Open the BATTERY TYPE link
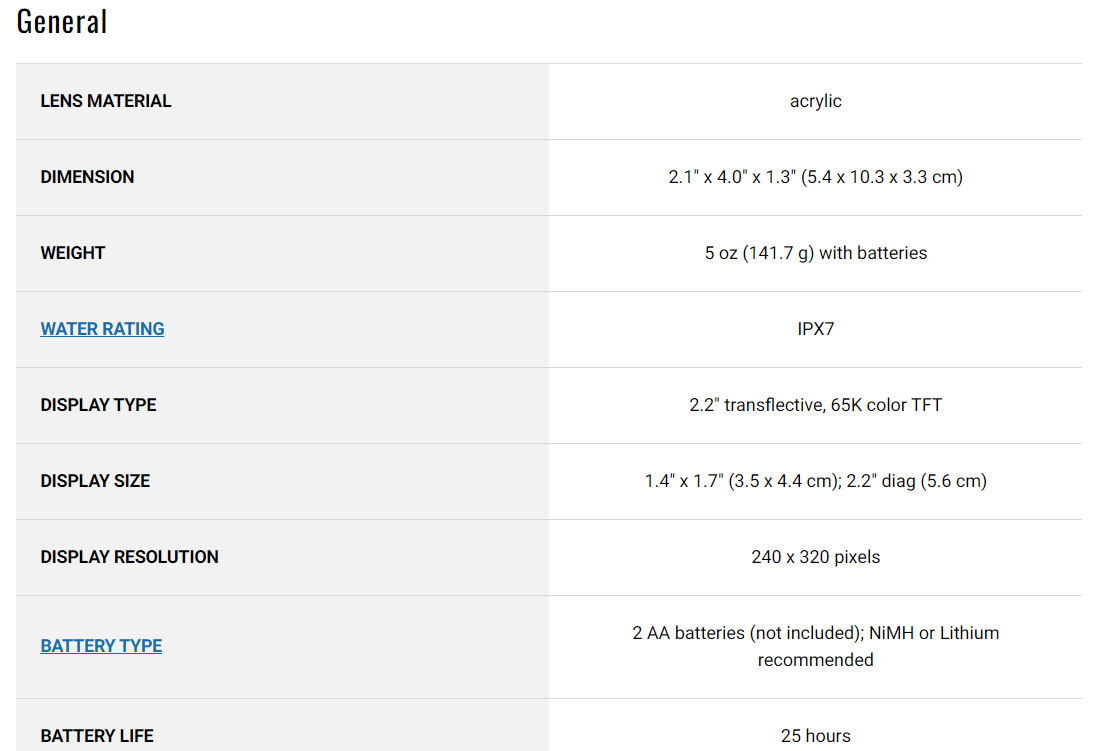The width and height of the screenshot is (1099, 751). 101,646
